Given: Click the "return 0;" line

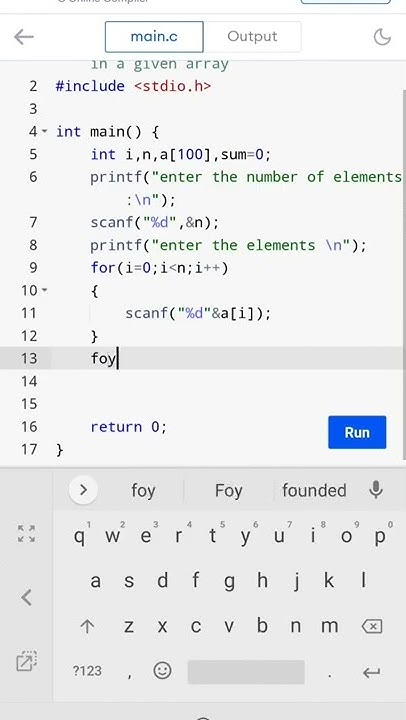Looking at the screenshot, I should coord(129,427).
